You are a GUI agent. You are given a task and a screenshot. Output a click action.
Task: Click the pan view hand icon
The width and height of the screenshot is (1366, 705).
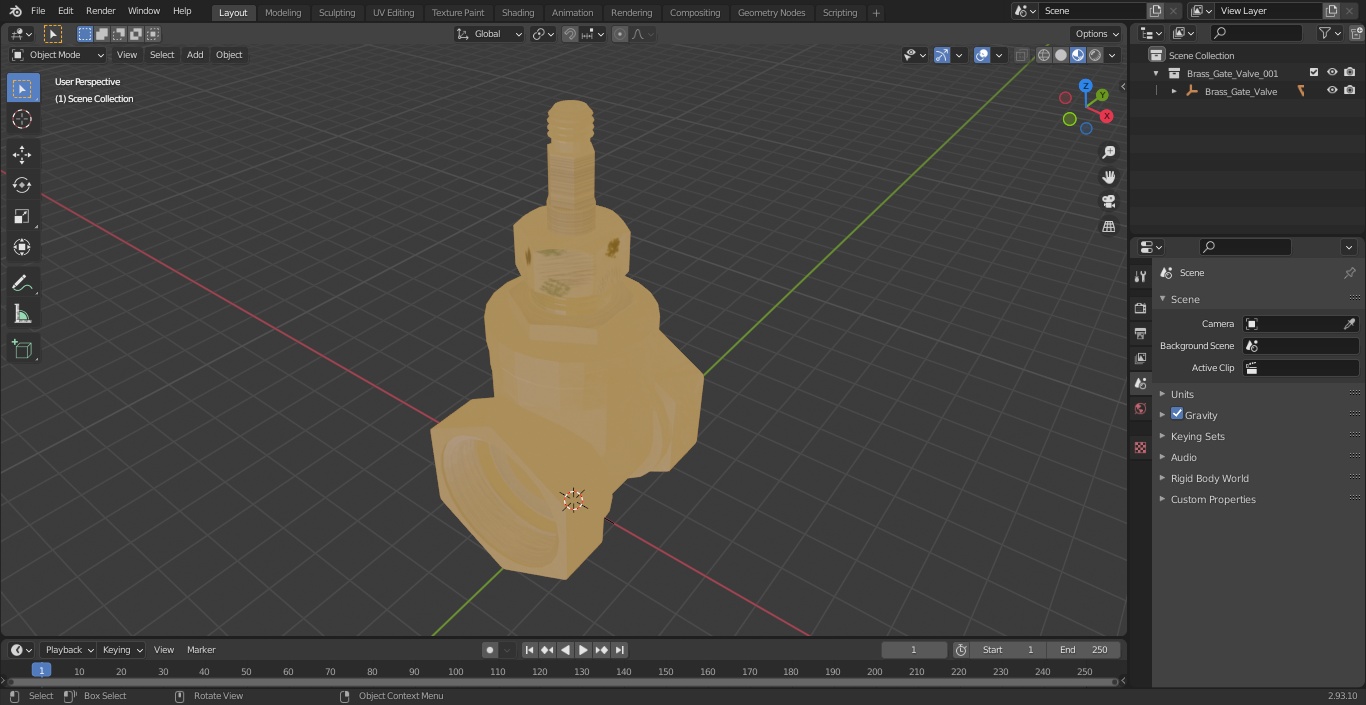point(1108,177)
